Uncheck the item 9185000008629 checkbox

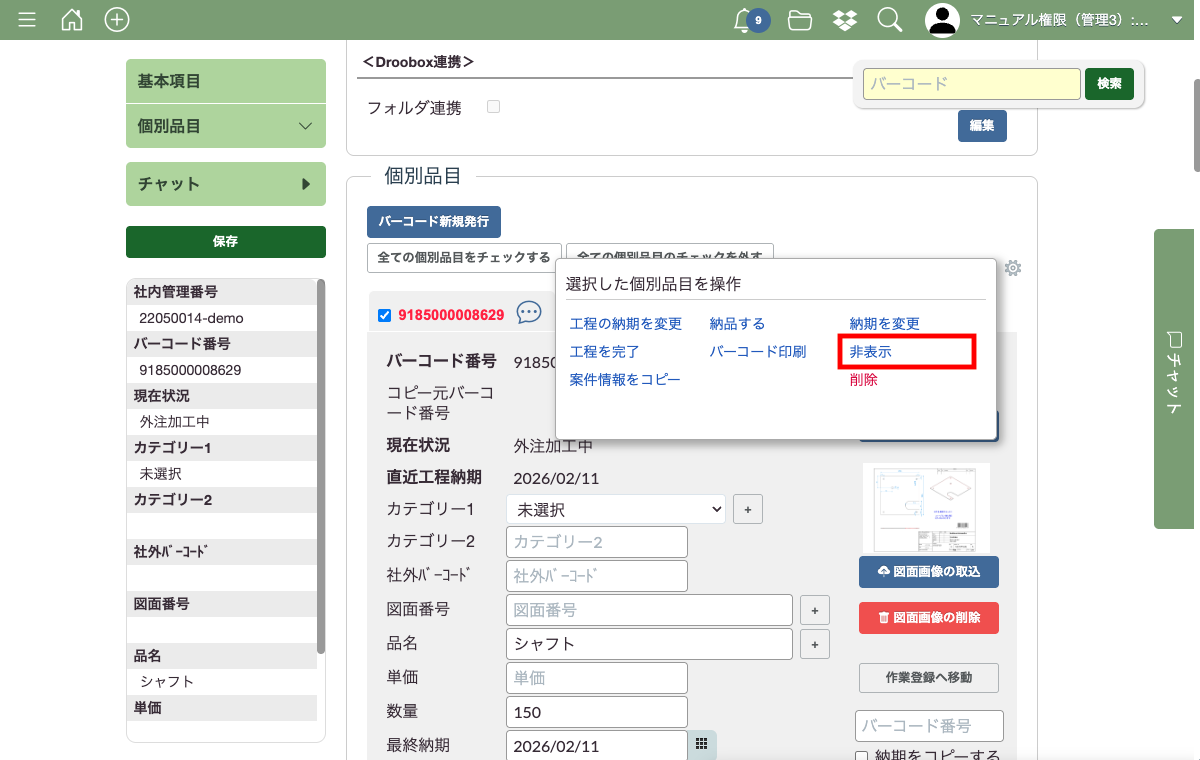pyautogui.click(x=385, y=315)
